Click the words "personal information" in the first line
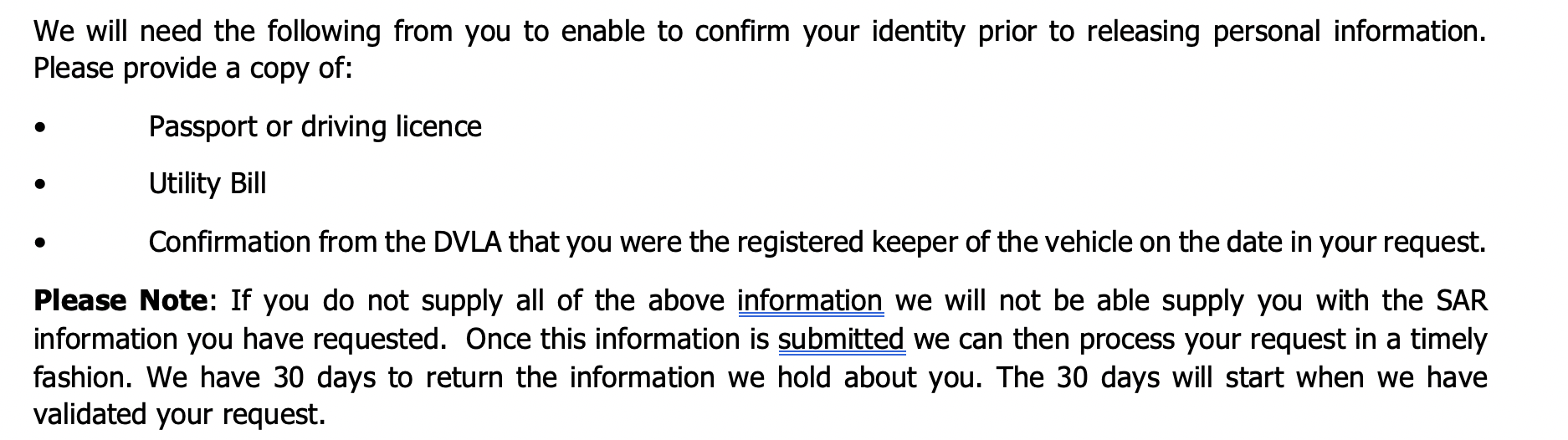The width and height of the screenshot is (1568, 440). pyautogui.click(x=1350, y=31)
